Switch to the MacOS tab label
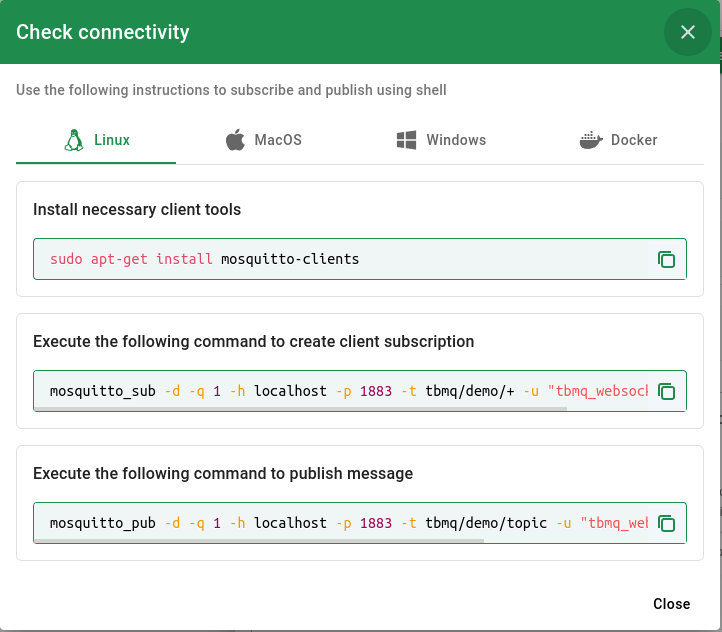722x632 pixels. tap(278, 140)
